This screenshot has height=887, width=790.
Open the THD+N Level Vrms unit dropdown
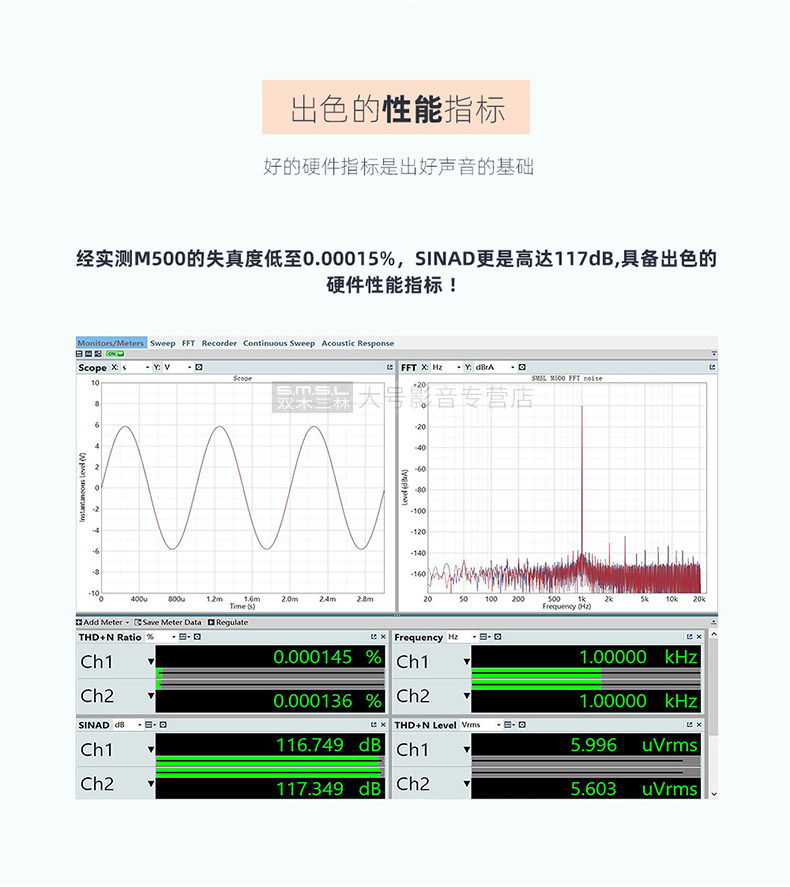coord(481,725)
